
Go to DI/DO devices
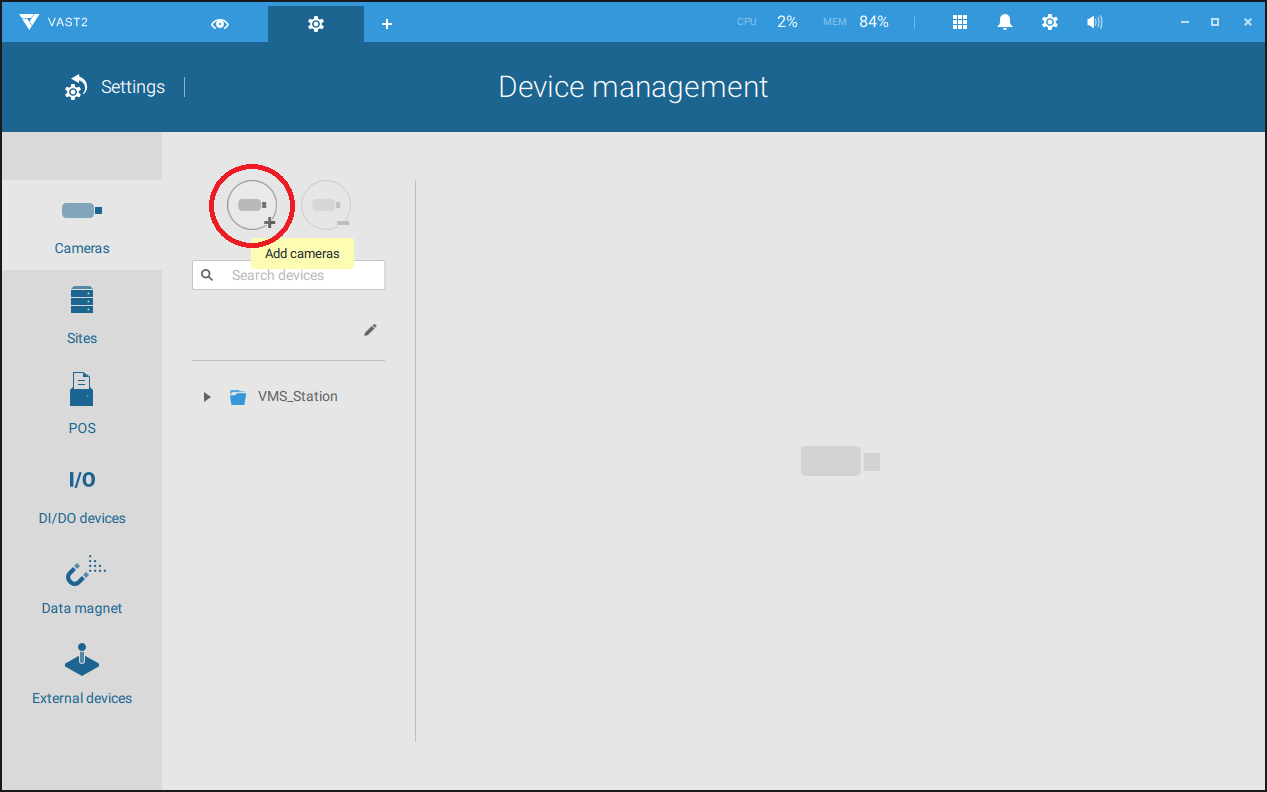[82, 495]
